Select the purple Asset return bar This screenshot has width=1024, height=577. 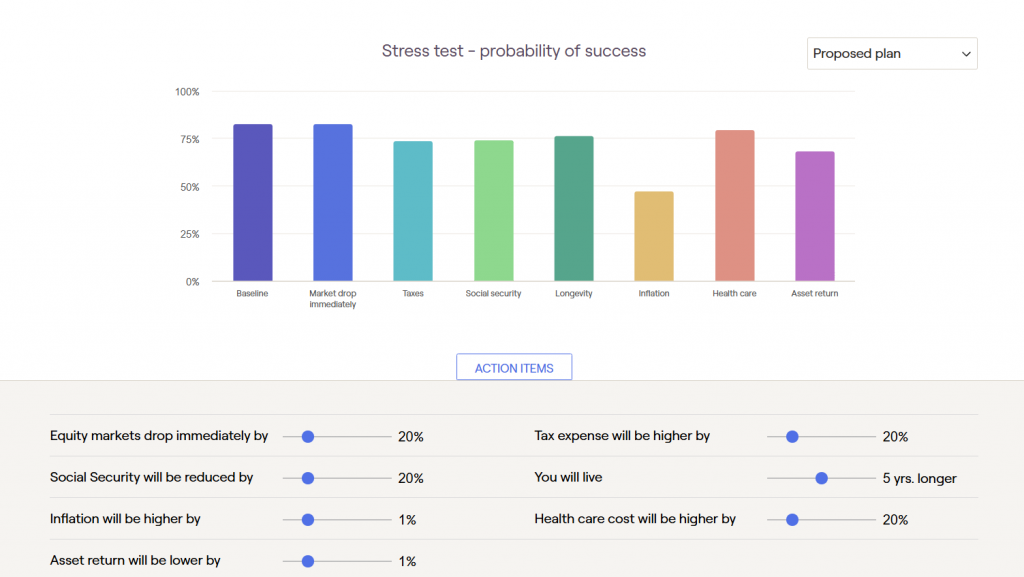point(815,216)
